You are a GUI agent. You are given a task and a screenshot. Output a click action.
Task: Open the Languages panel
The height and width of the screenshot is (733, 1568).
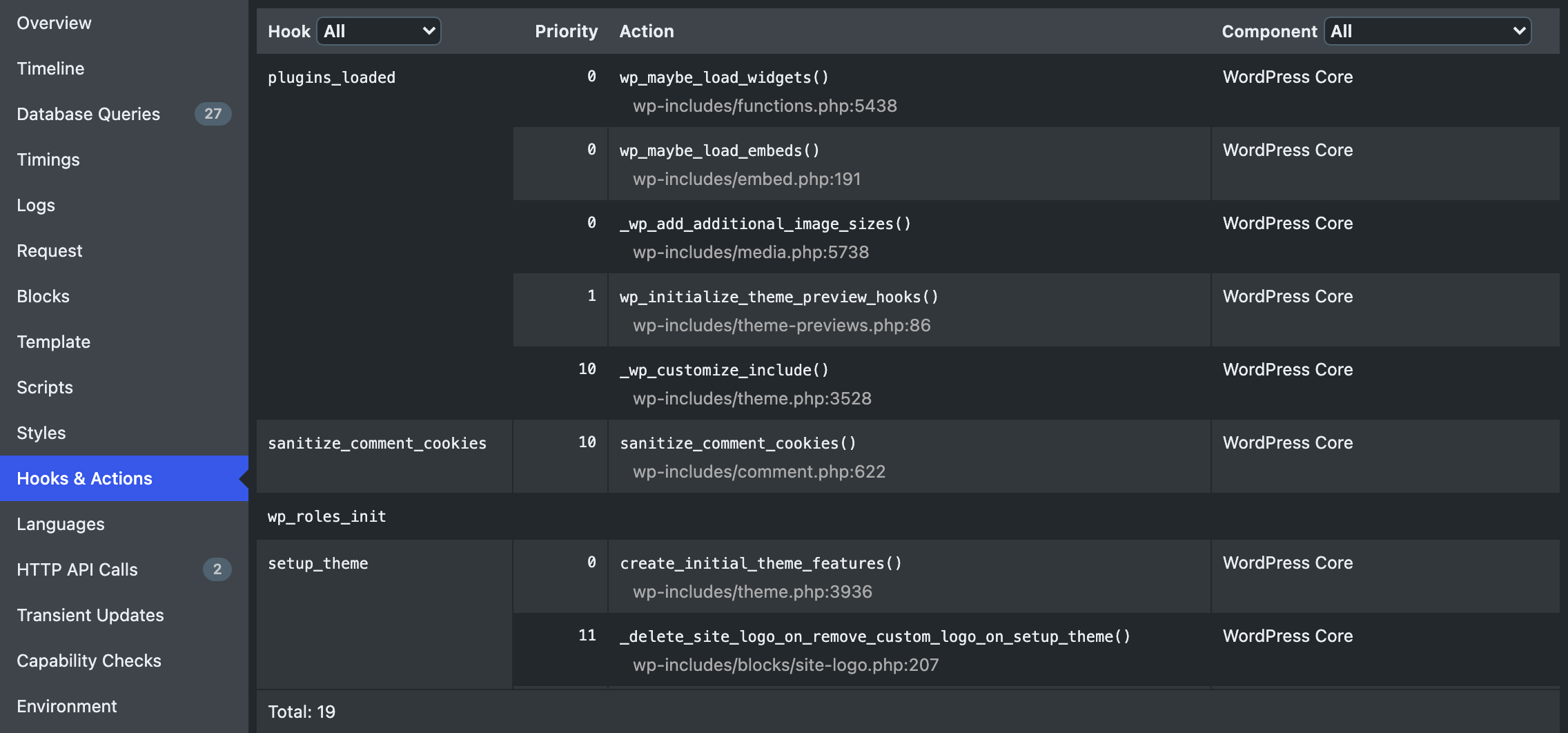pyautogui.click(x=61, y=524)
